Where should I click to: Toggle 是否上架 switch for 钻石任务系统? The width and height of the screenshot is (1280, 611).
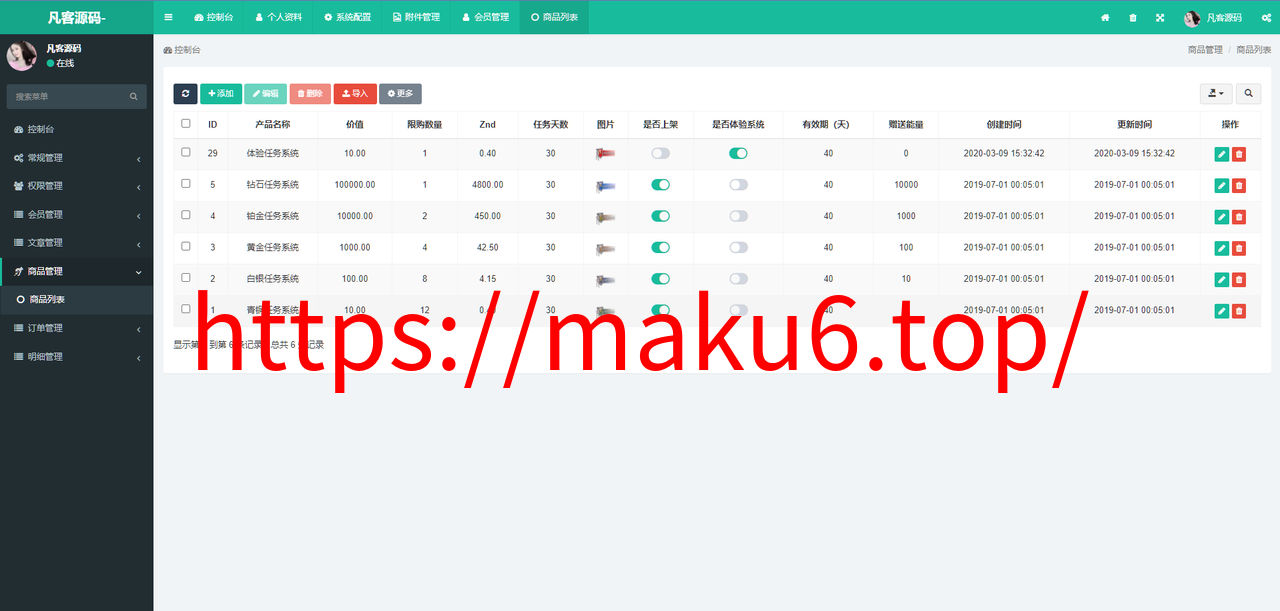point(660,185)
